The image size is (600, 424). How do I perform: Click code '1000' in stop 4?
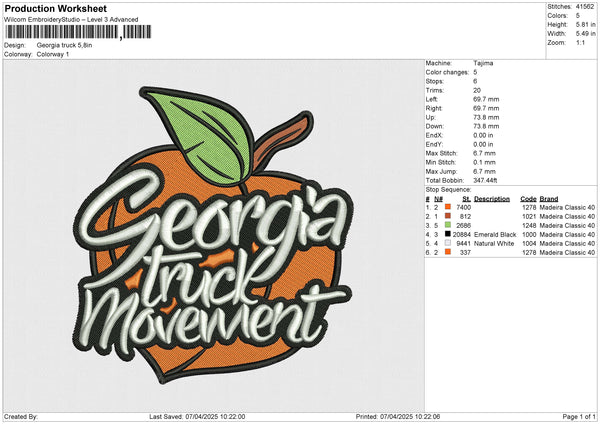tap(529, 235)
